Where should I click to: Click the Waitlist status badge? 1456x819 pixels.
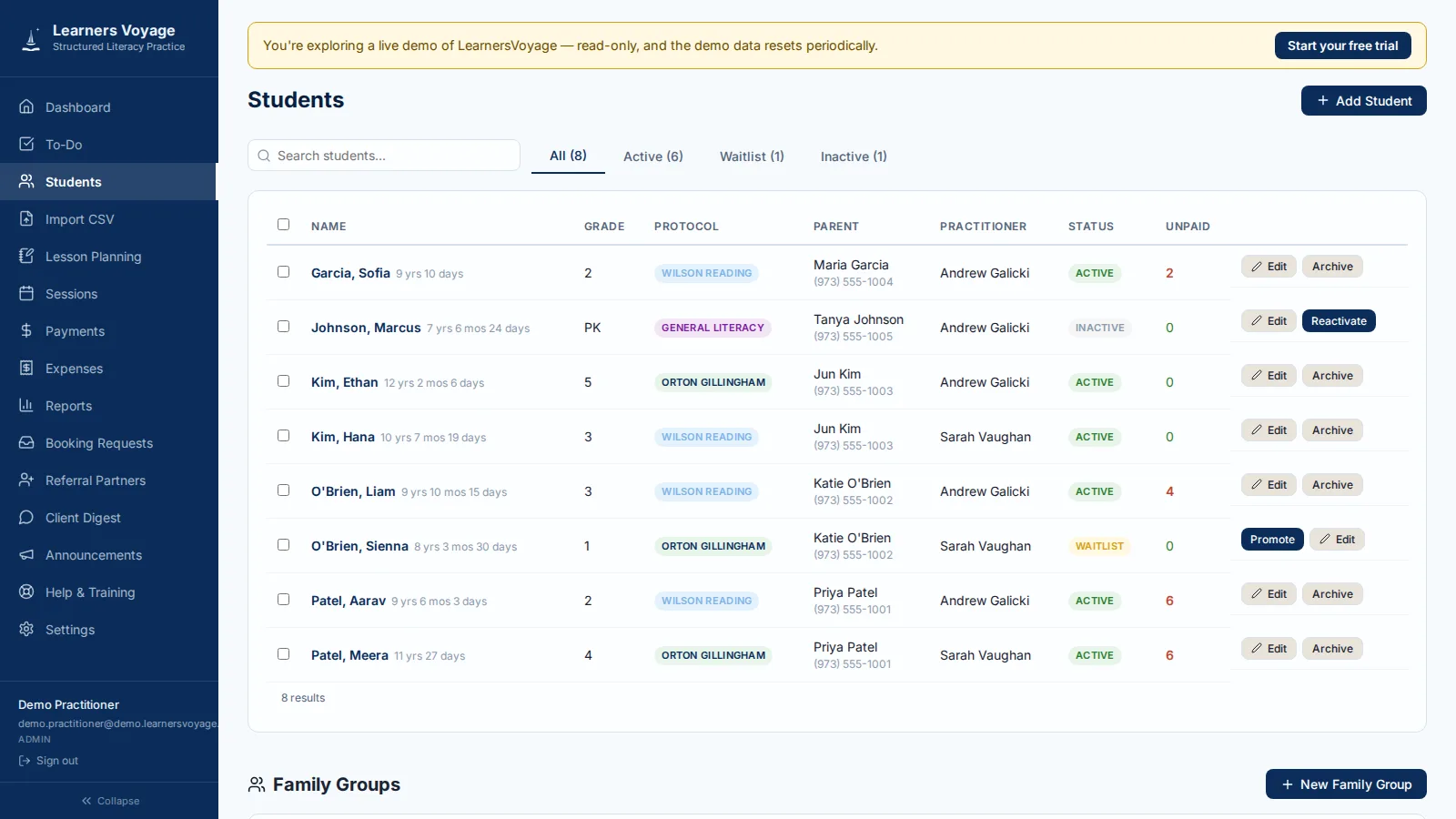tap(1099, 546)
